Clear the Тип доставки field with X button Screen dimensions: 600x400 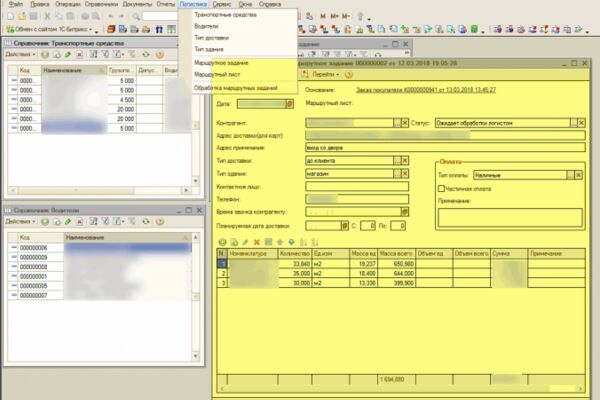point(405,161)
